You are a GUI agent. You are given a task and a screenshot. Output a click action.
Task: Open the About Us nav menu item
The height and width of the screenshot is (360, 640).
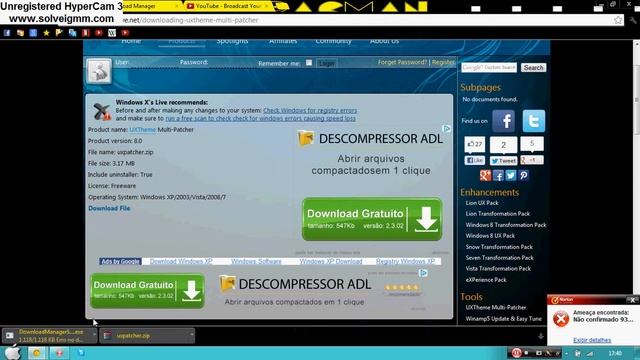coord(384,42)
